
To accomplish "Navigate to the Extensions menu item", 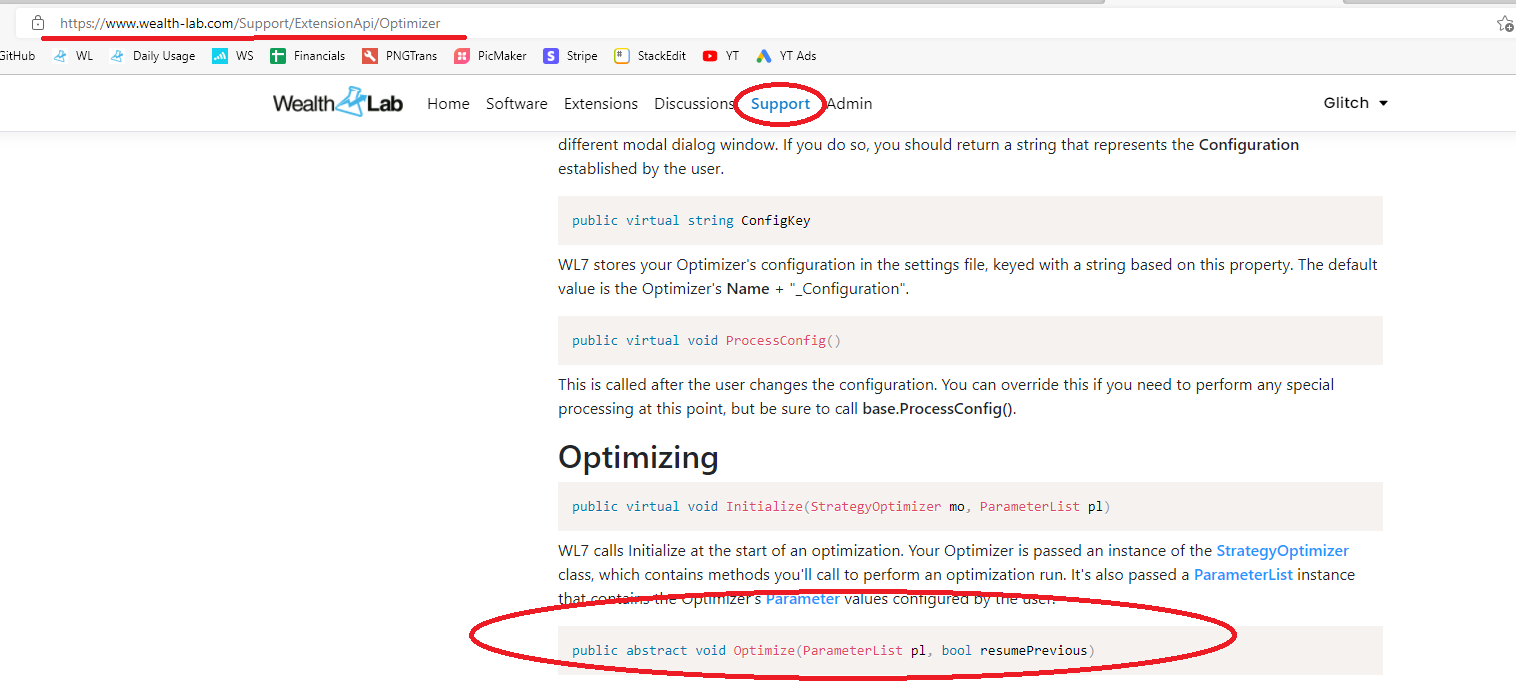I will click(x=600, y=103).
